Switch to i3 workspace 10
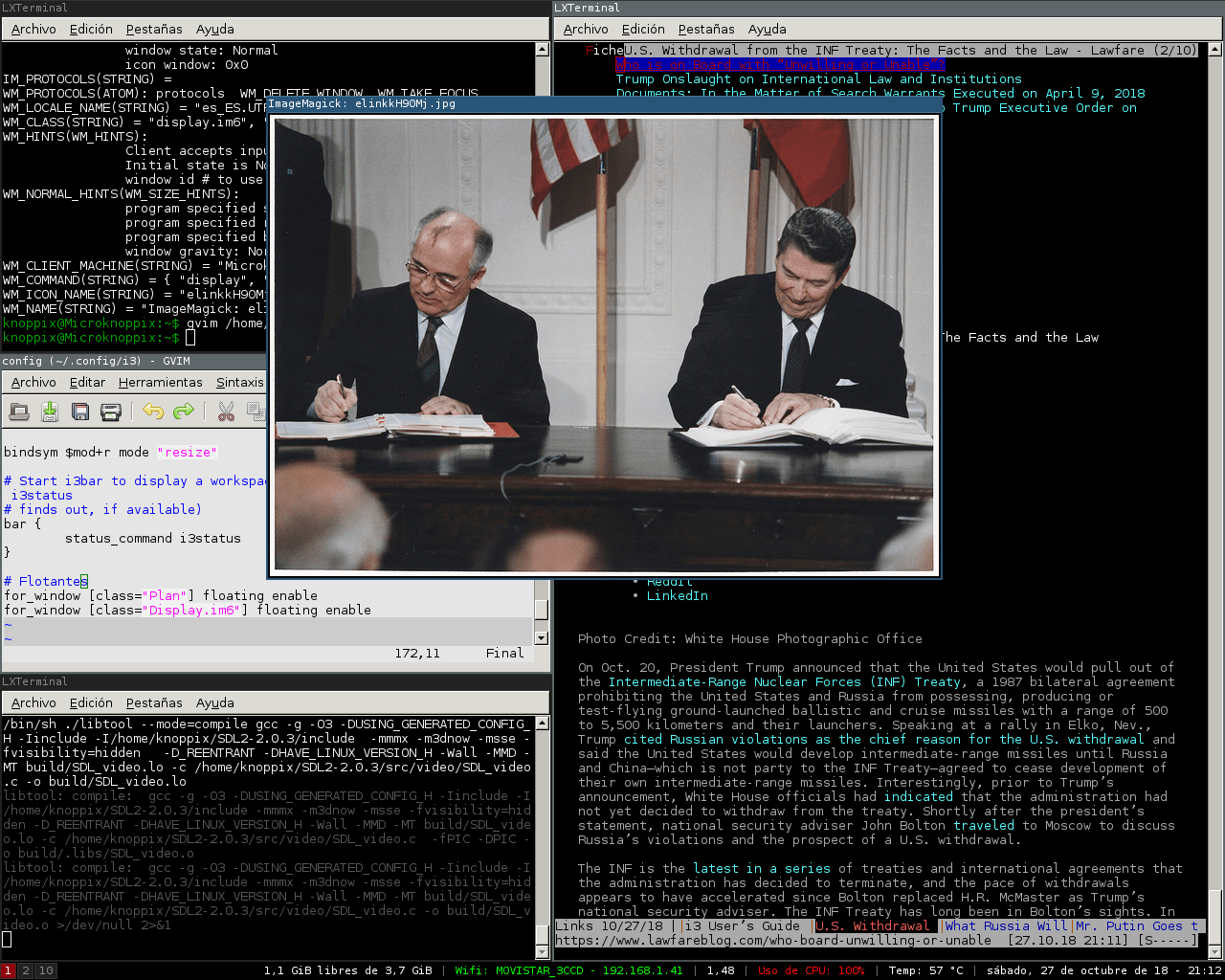 46,970
